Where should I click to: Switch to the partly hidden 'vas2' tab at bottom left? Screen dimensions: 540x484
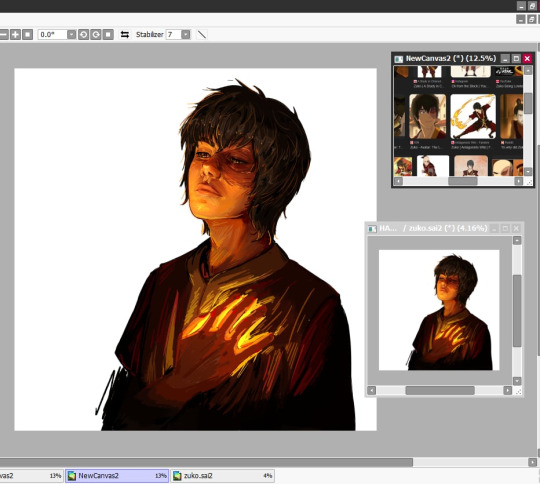click(31, 476)
